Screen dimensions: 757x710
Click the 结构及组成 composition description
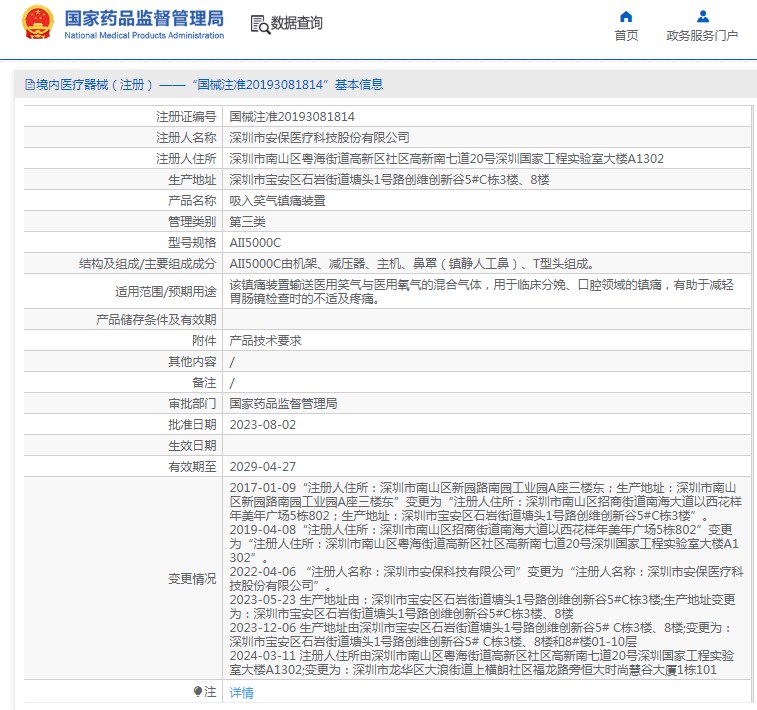click(x=412, y=264)
